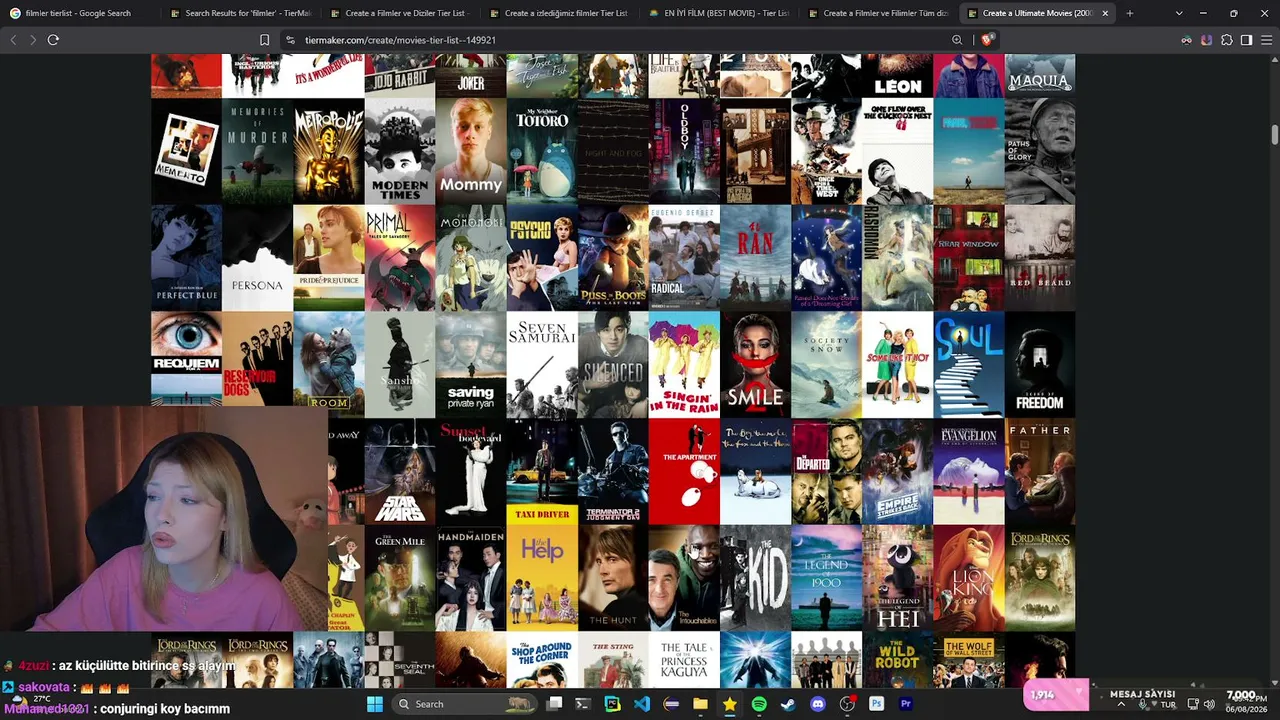The height and width of the screenshot is (720, 1280).
Task: Pick the Singin' in the Rain poster
Action: [684, 365]
